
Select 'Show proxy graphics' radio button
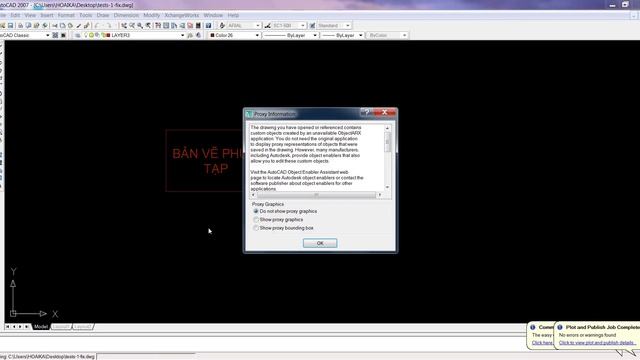pos(256,220)
